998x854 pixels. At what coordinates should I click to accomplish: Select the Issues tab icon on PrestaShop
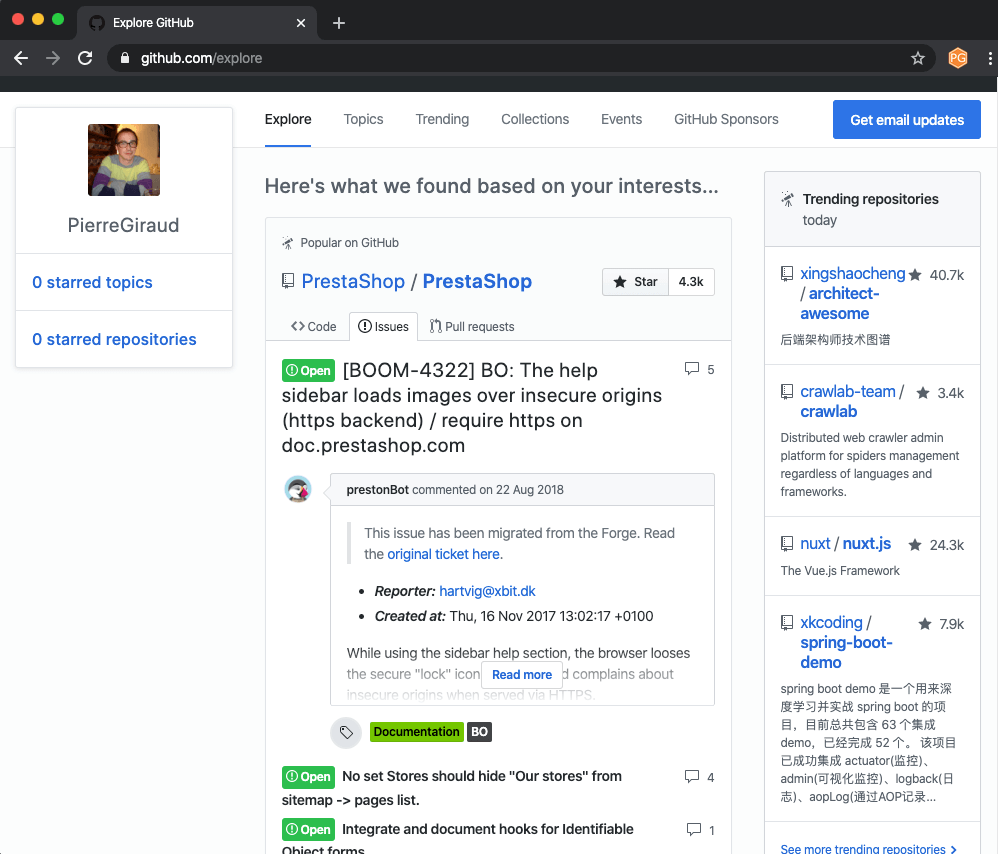coord(362,326)
